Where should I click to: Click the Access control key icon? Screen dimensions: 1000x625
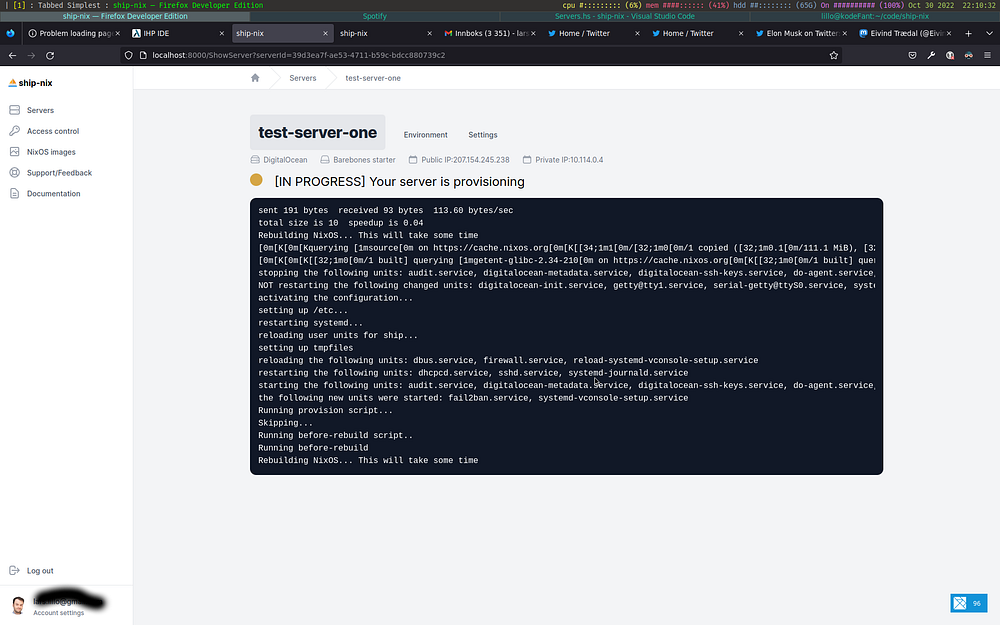pos(15,131)
